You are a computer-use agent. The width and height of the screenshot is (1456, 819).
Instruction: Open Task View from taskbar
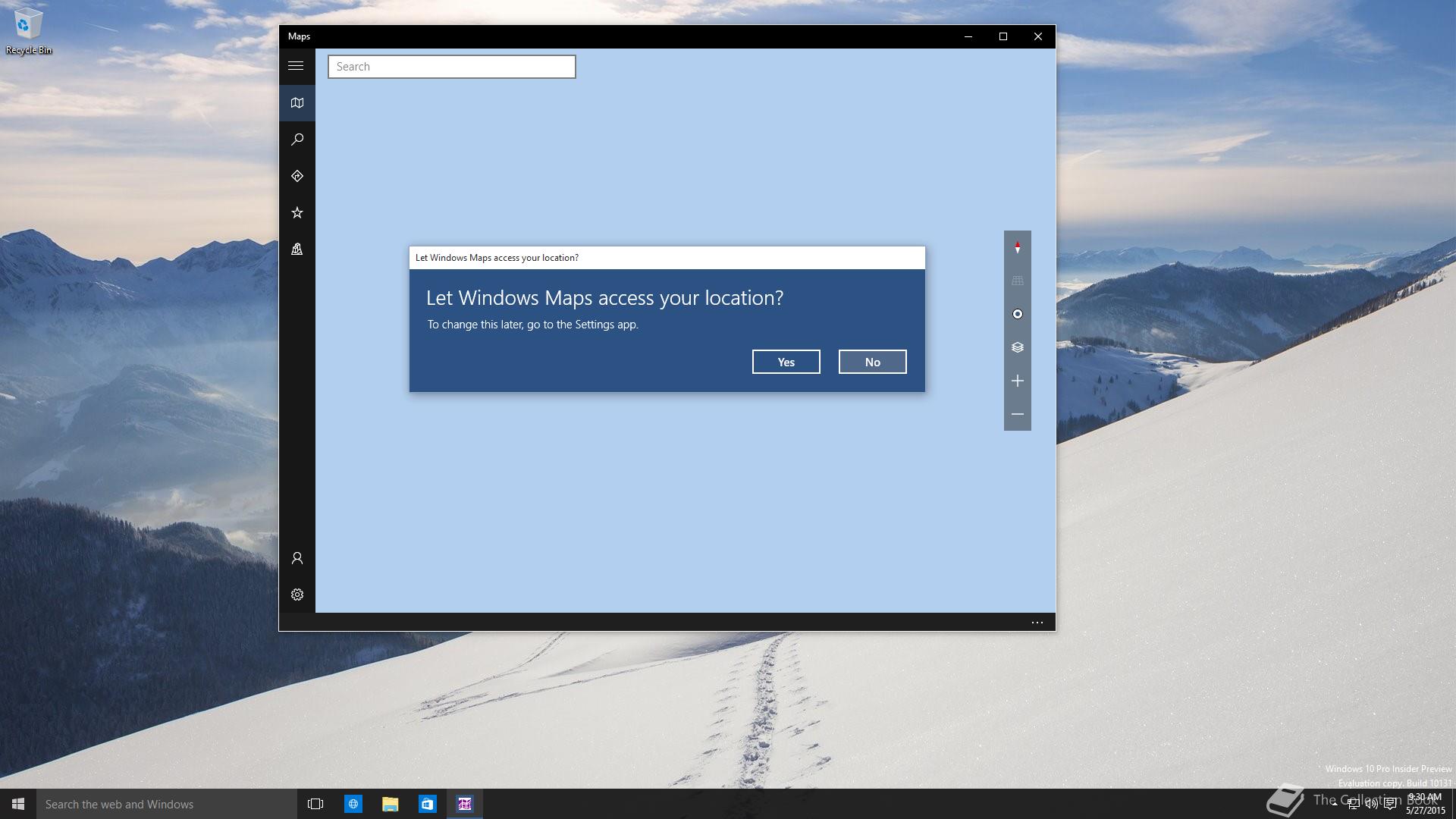point(315,804)
